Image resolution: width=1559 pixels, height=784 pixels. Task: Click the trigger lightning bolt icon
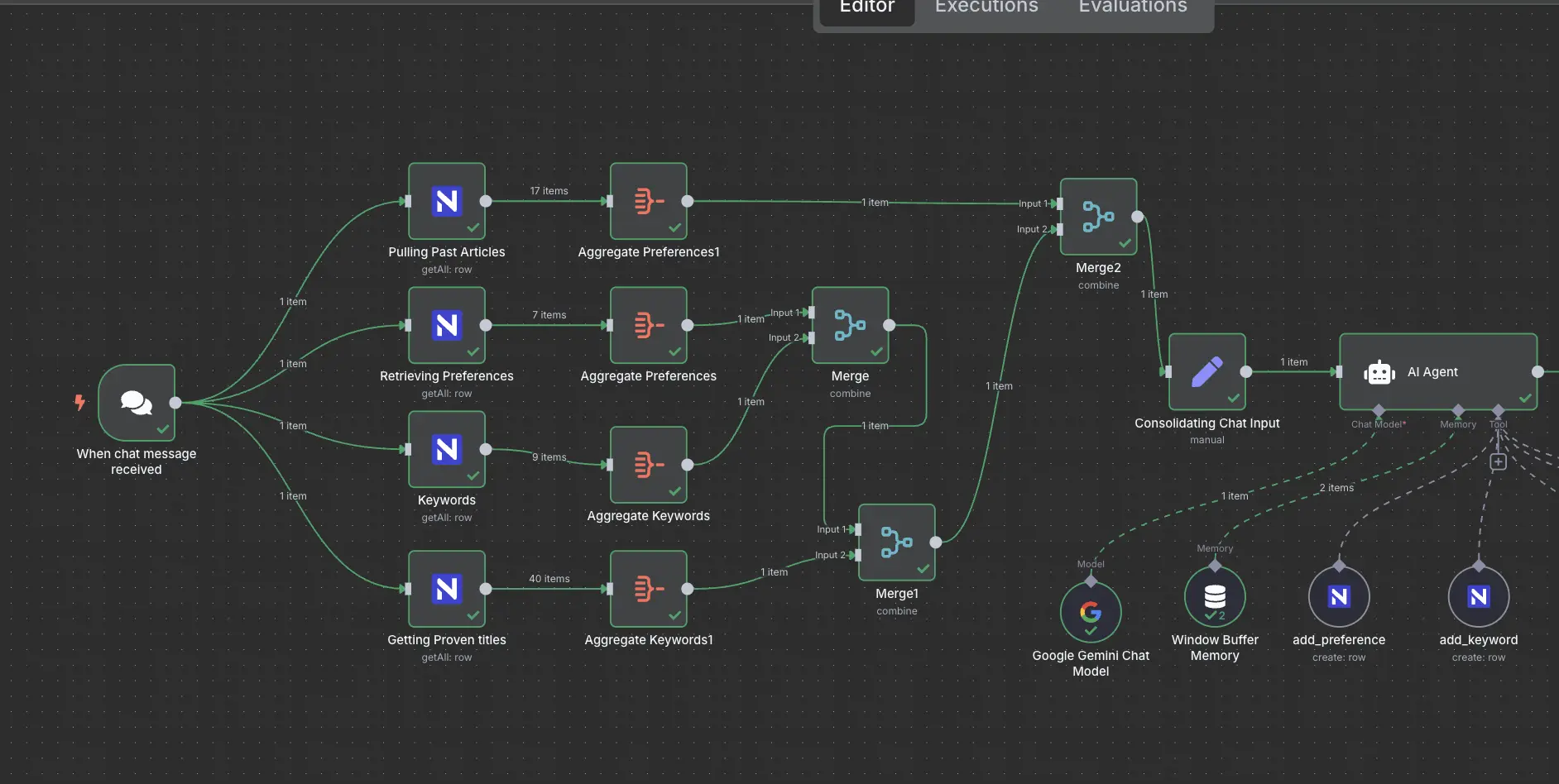tap(79, 402)
